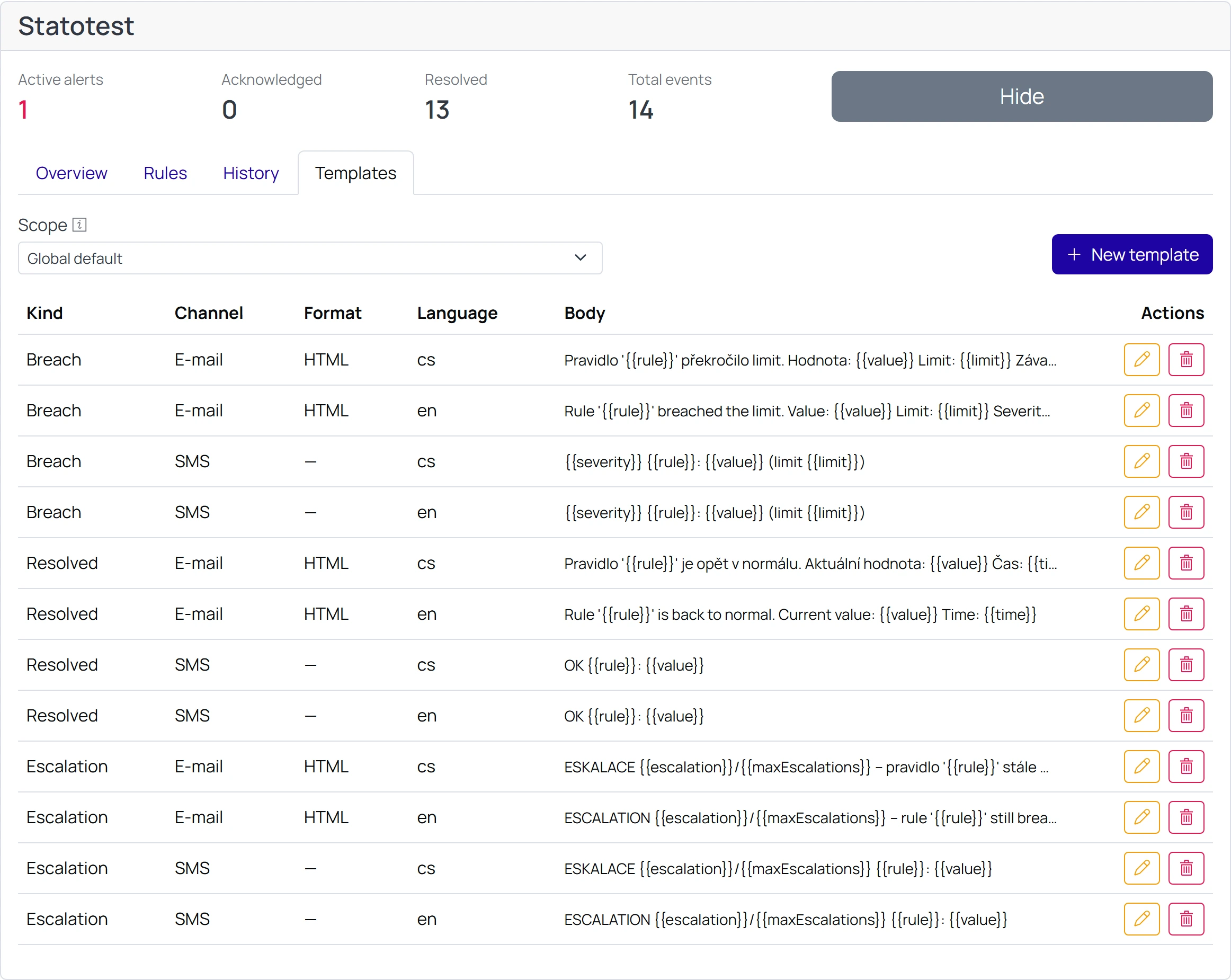This screenshot has width=1231, height=980.
Task: Delete the Resolved E-mail en template
Action: coord(1186,614)
